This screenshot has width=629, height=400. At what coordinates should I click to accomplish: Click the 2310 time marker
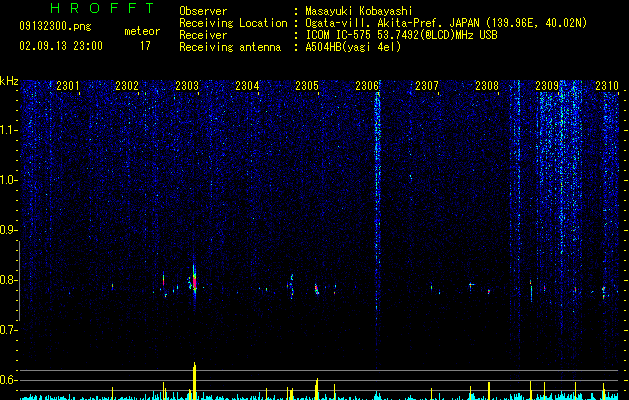pyautogui.click(x=607, y=86)
